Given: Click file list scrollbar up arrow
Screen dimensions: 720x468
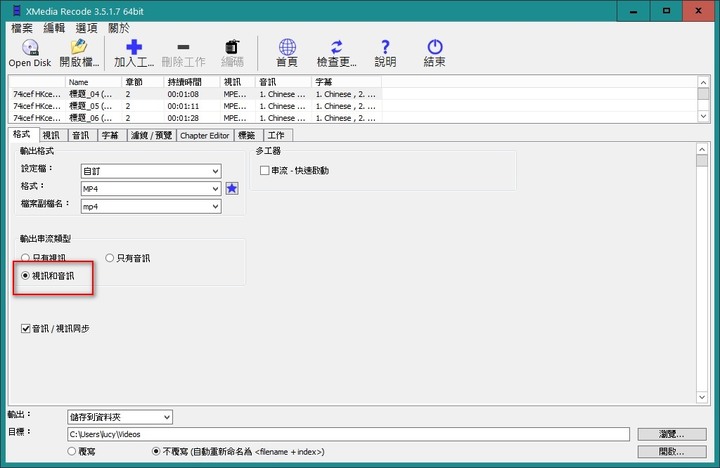Looking at the screenshot, I should coord(703,82).
